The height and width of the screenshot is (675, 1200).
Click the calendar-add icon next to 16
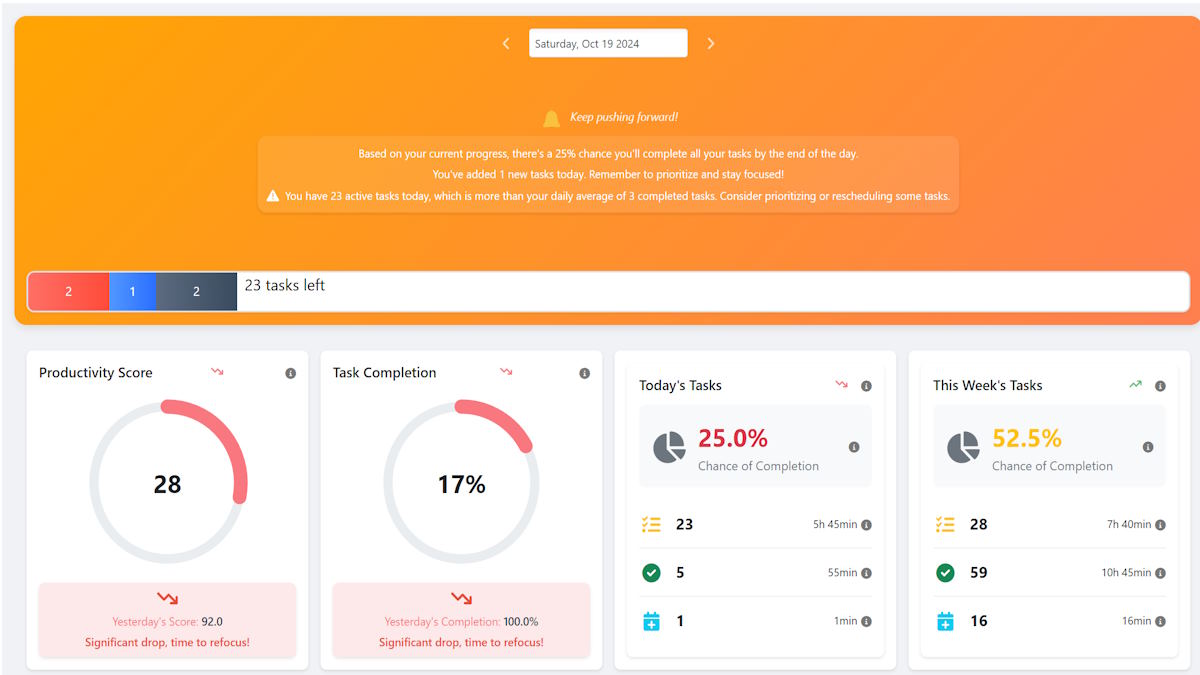945,620
